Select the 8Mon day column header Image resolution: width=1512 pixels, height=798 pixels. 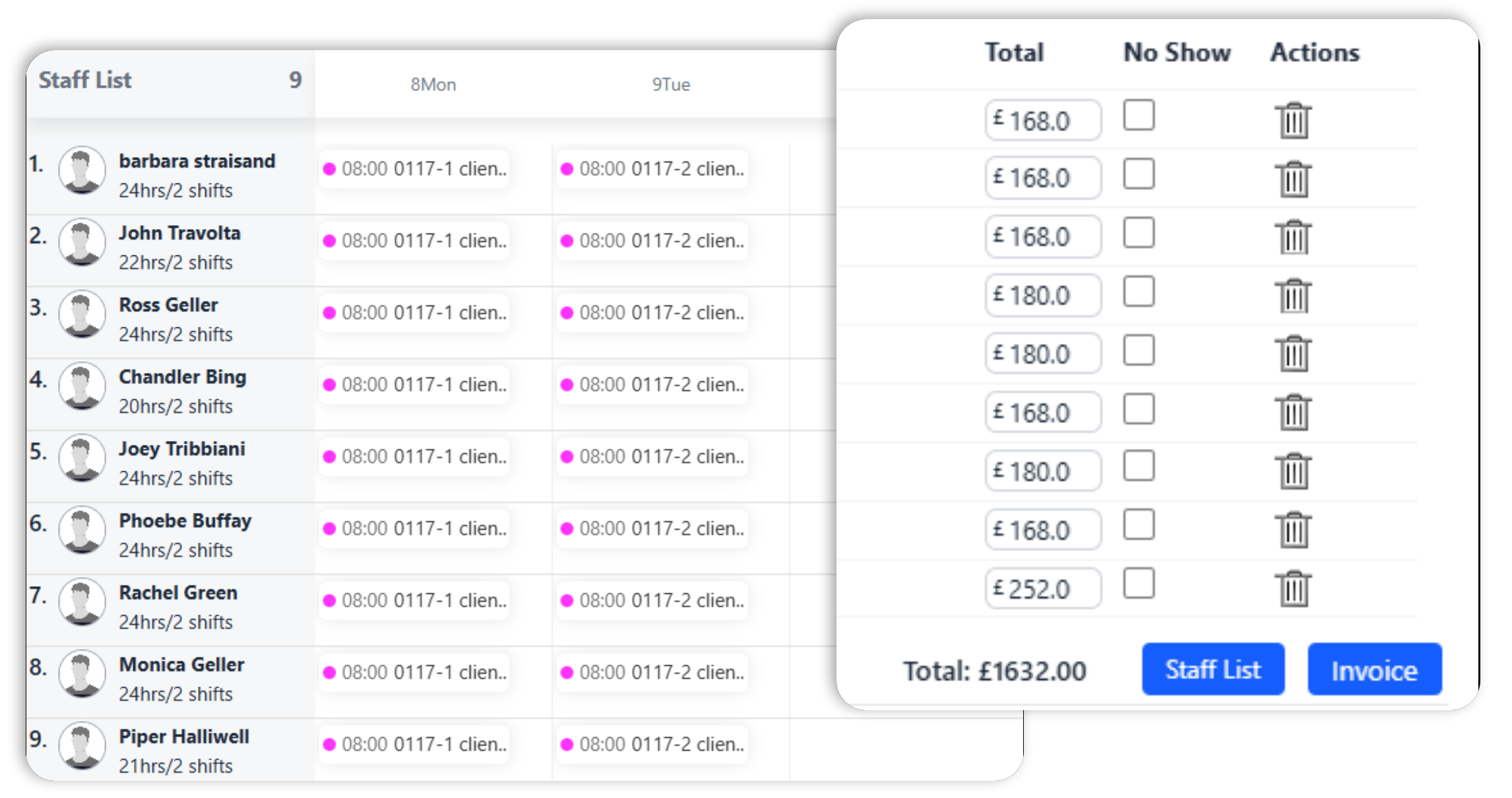pos(433,84)
